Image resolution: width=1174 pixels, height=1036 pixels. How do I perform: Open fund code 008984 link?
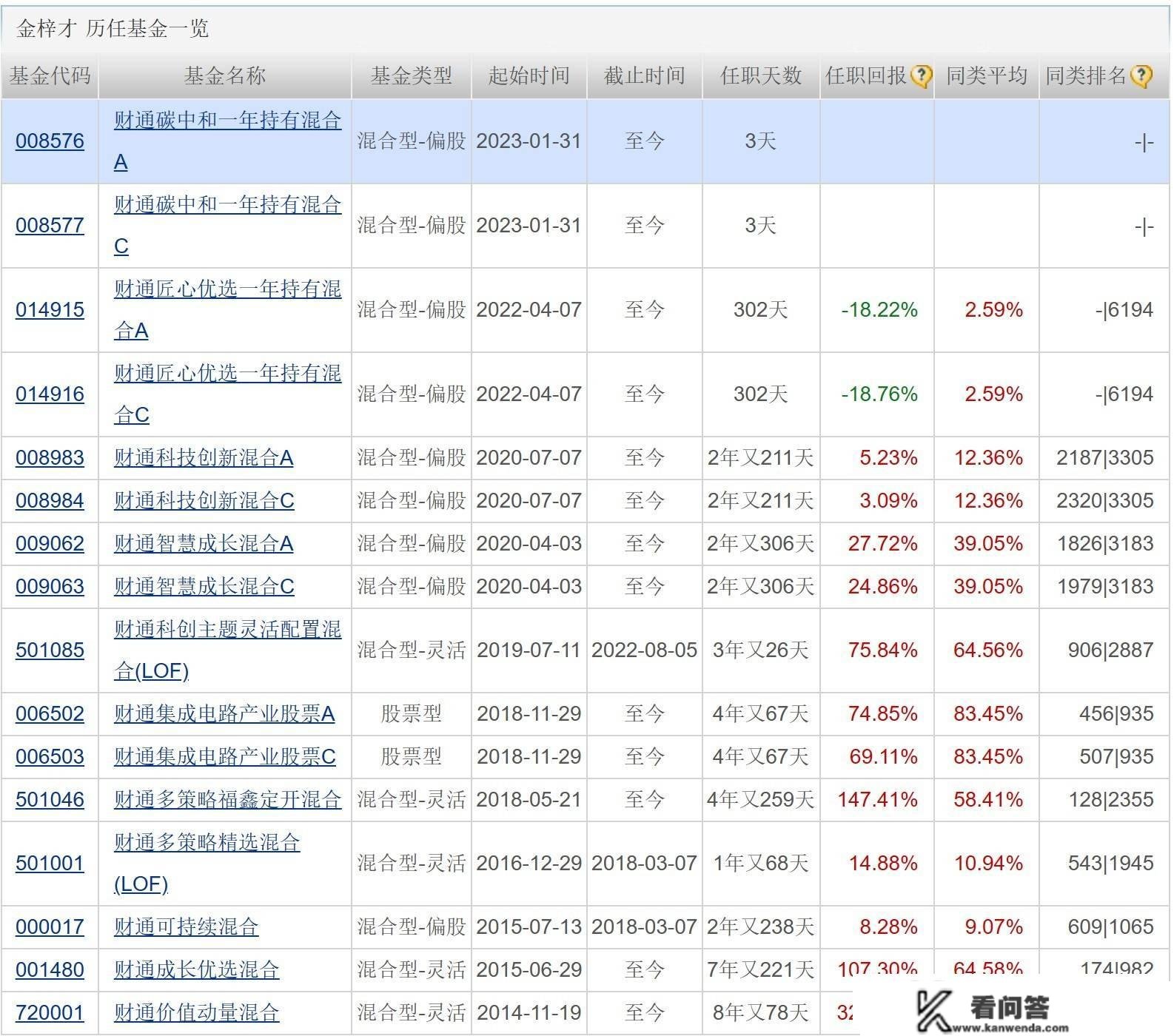pyautogui.click(x=50, y=500)
